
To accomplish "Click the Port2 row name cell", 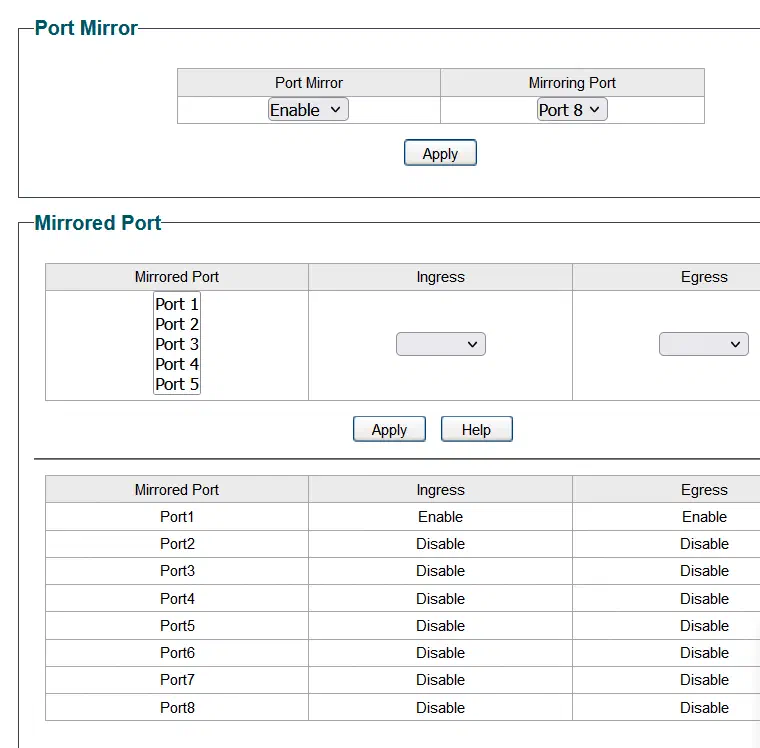I will pyautogui.click(x=177, y=544).
